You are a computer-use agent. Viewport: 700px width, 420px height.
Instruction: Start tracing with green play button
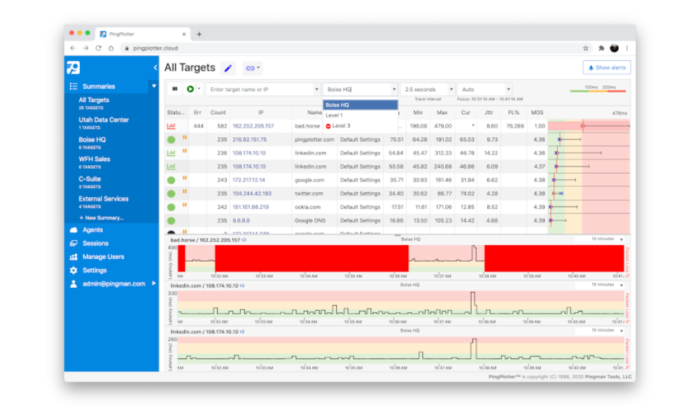(x=190, y=89)
